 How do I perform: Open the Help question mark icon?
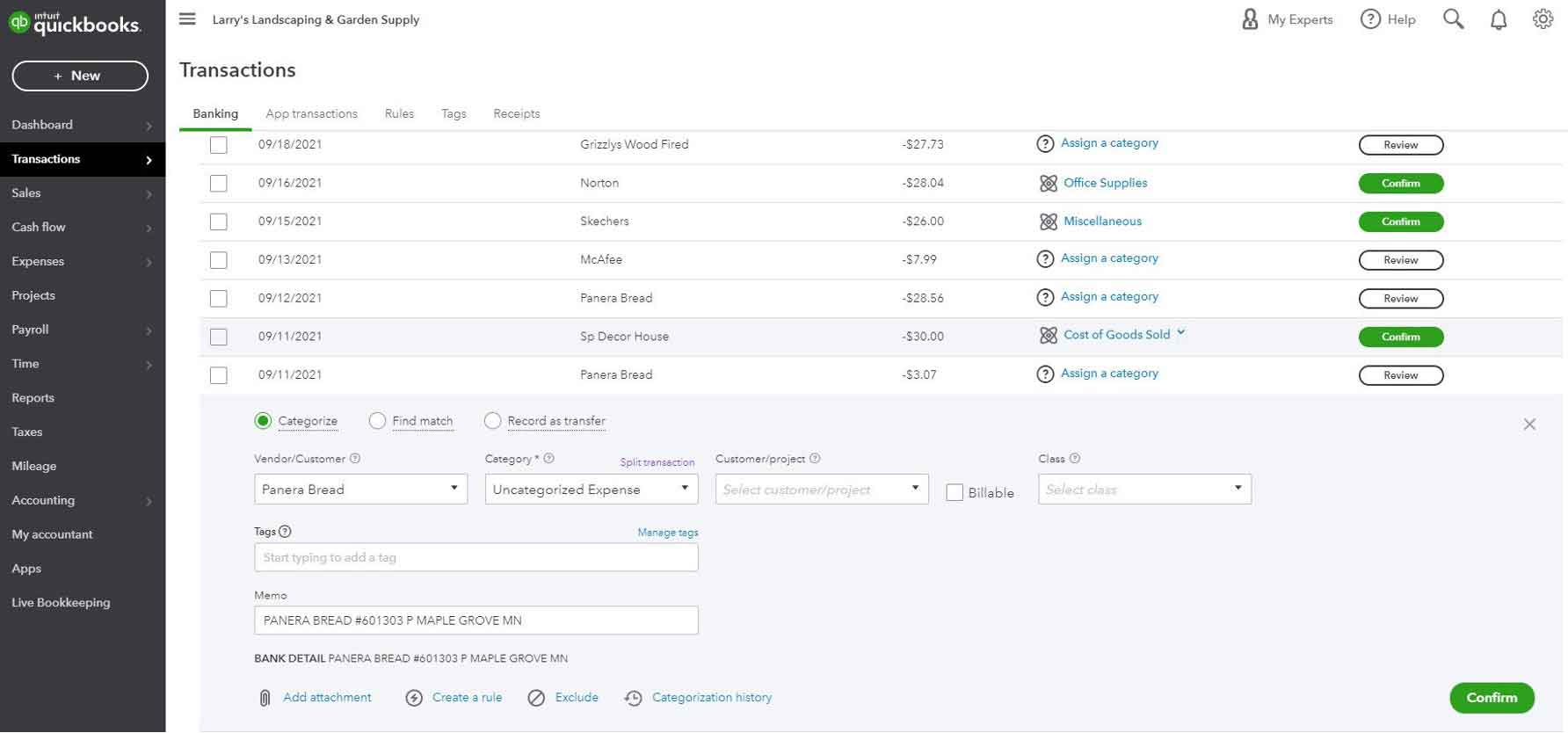point(1369,19)
